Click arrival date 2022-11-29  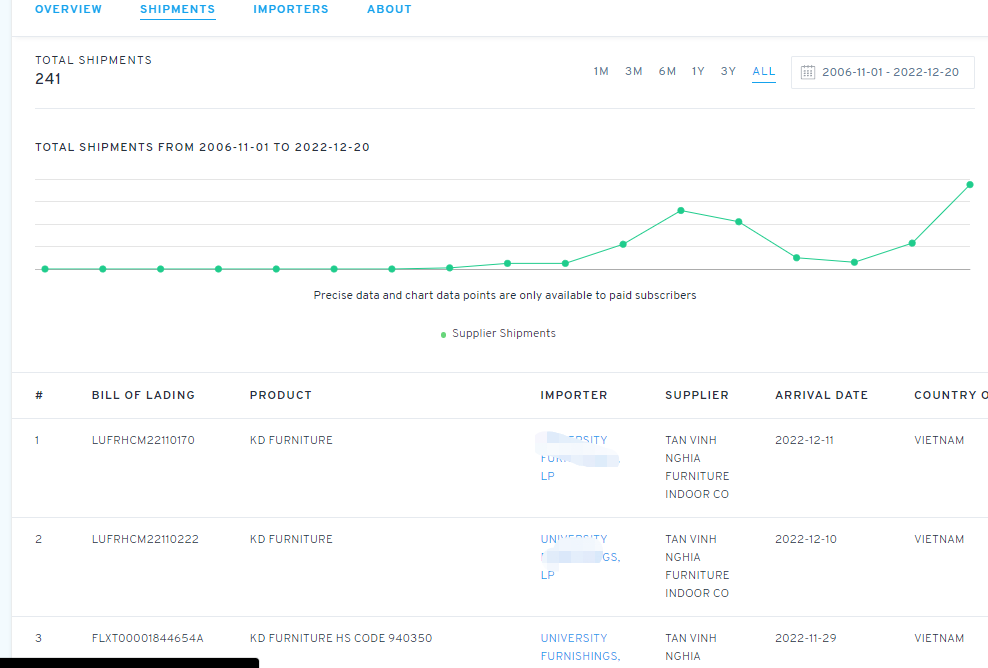(806, 638)
